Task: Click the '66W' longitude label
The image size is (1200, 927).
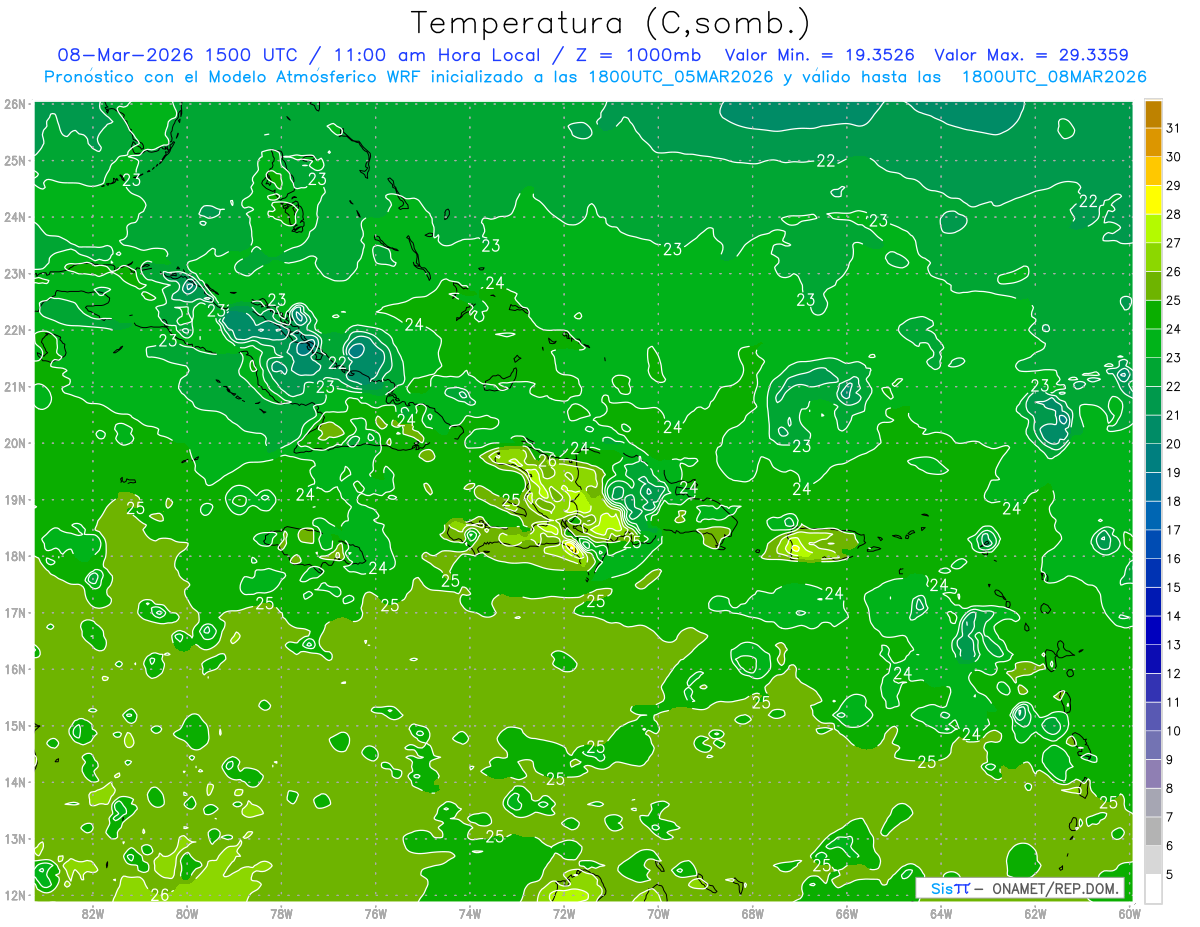Action: 847,913
